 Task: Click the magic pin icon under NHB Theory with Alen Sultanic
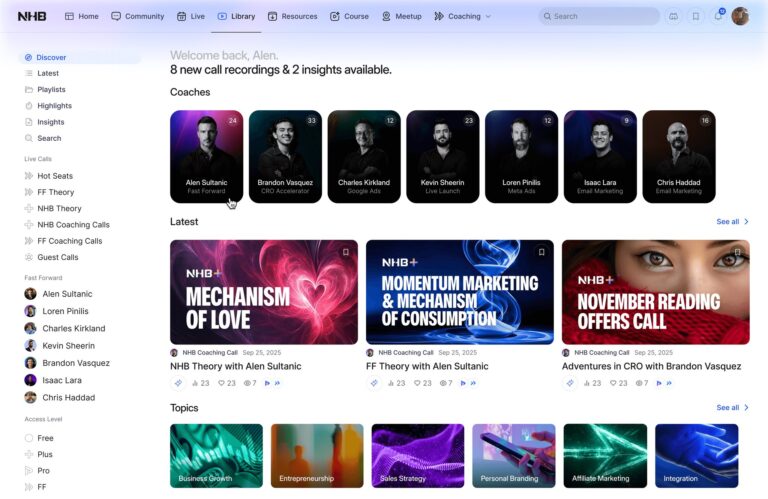[178, 383]
